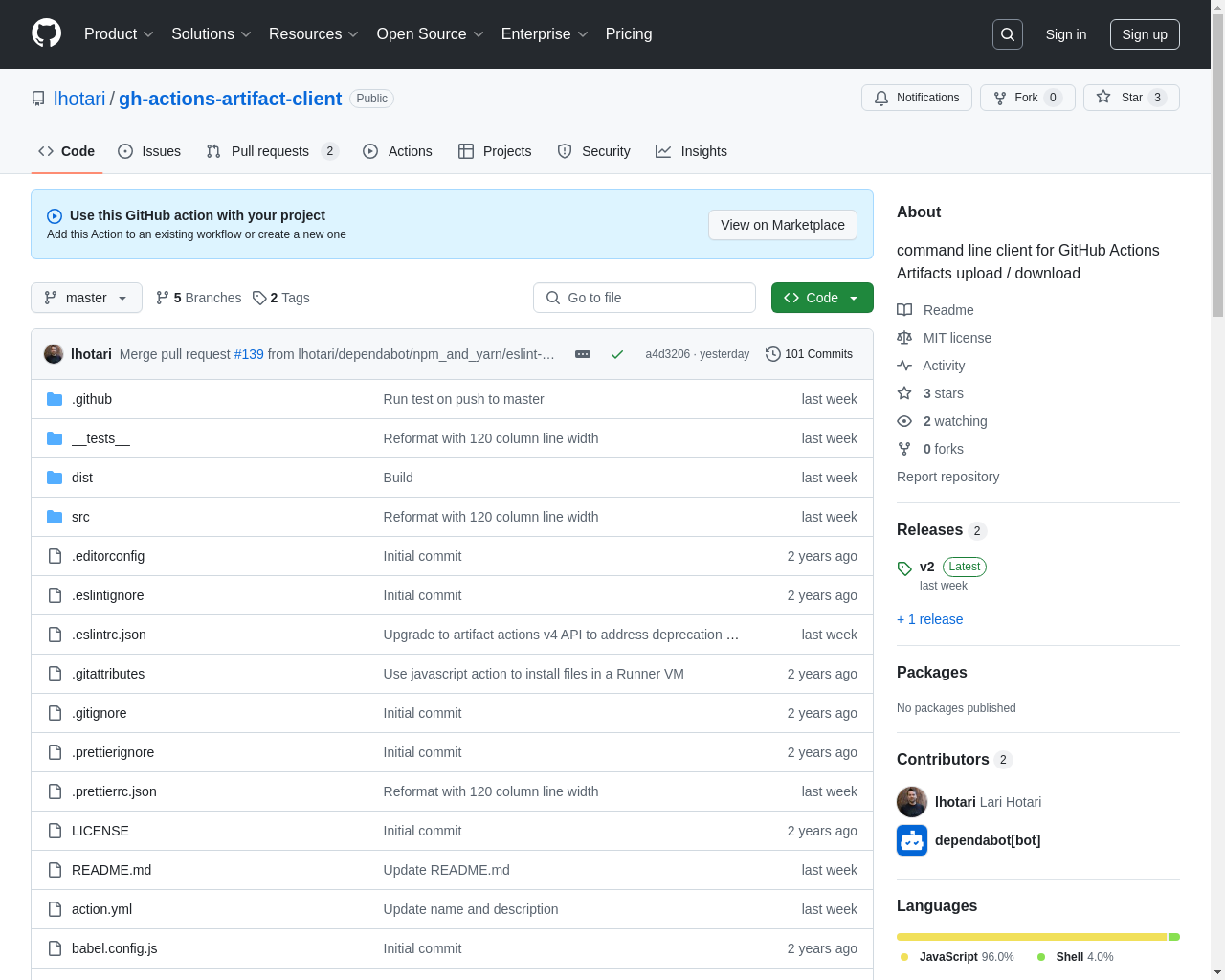
Task: Open the Resources dropdown menu
Action: coord(313,34)
